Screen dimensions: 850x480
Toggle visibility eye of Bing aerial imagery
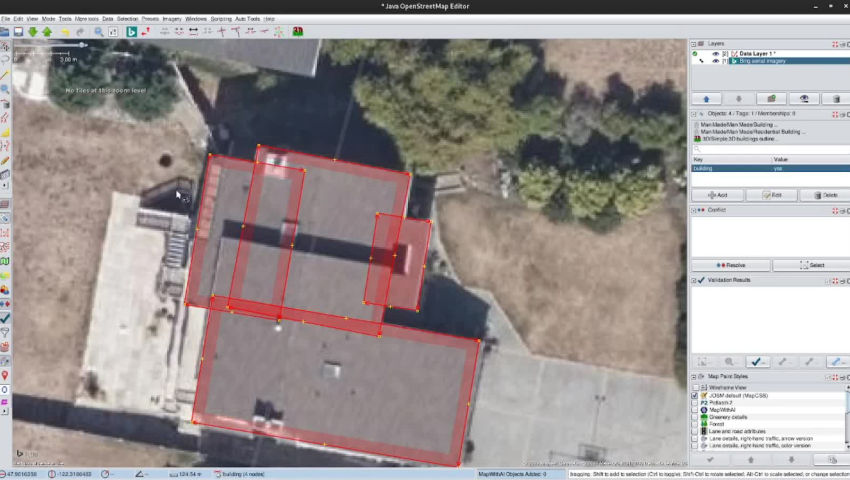point(715,61)
